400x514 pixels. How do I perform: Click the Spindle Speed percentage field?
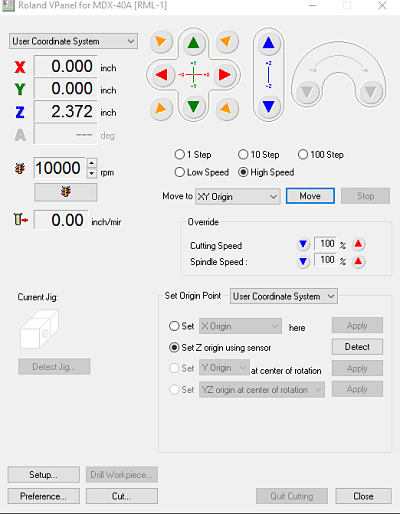[x=325, y=260]
